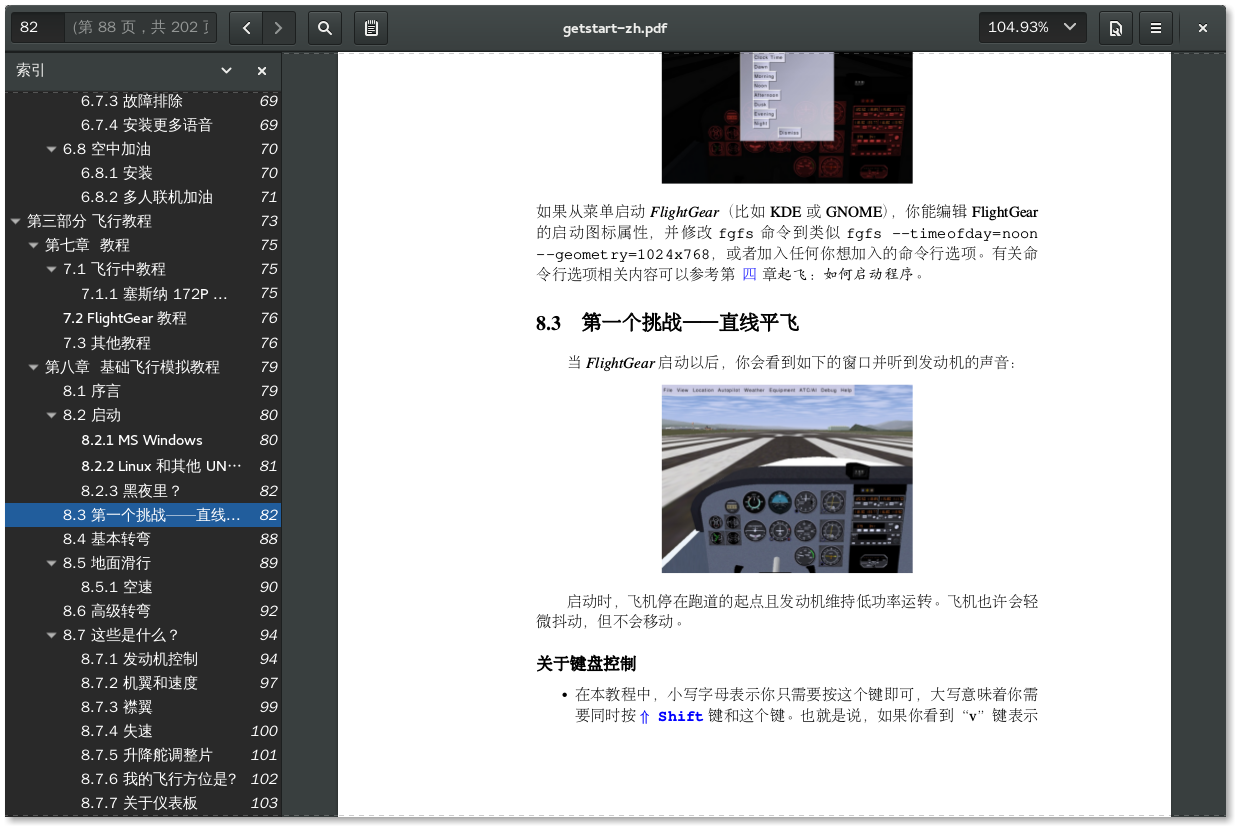Collapse the 7.1 飞行中教程 node
1235x826 pixels.
52,269
